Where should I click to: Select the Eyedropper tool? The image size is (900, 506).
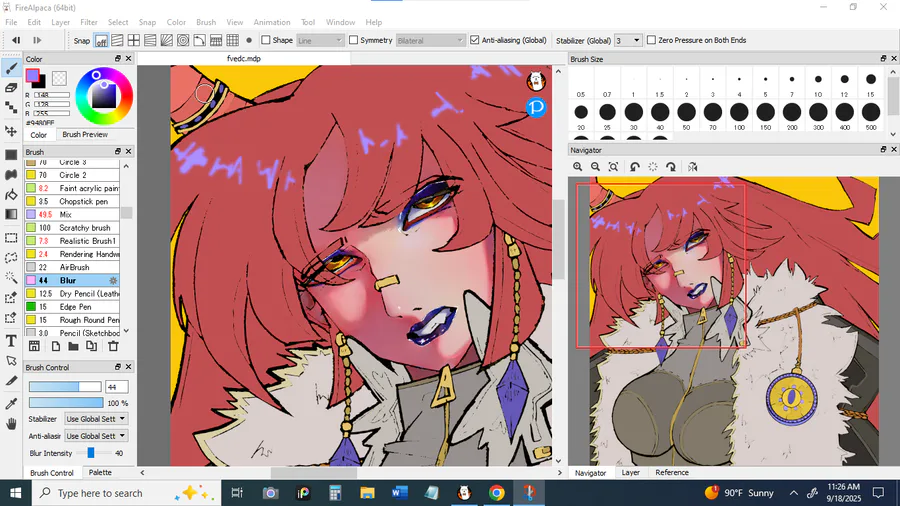(11, 404)
